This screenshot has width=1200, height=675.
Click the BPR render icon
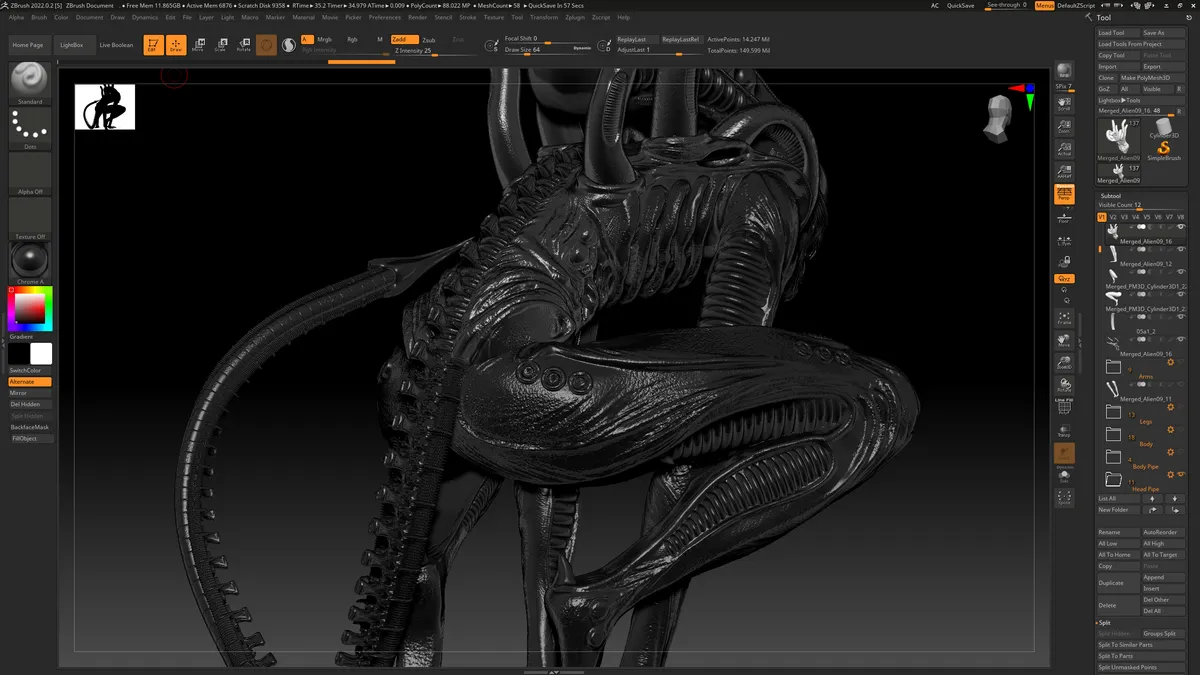pyautogui.click(x=1064, y=71)
